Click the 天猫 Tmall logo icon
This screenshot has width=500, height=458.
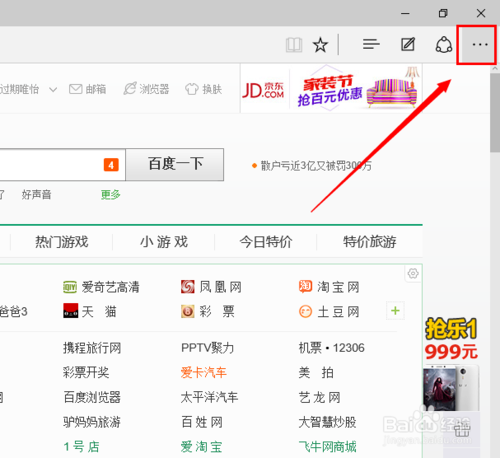[71, 311]
